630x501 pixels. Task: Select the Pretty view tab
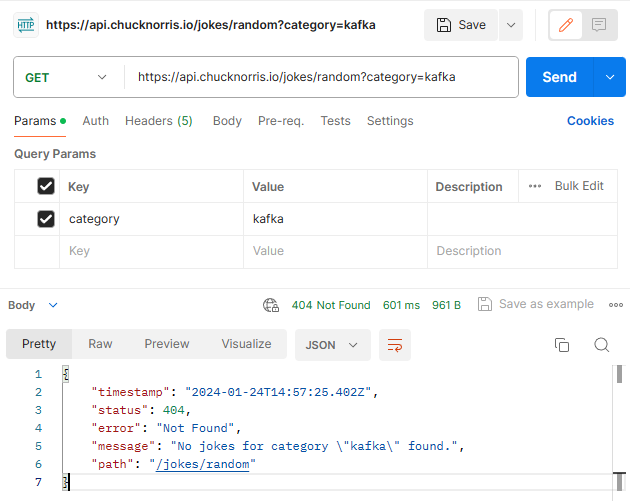click(x=39, y=344)
